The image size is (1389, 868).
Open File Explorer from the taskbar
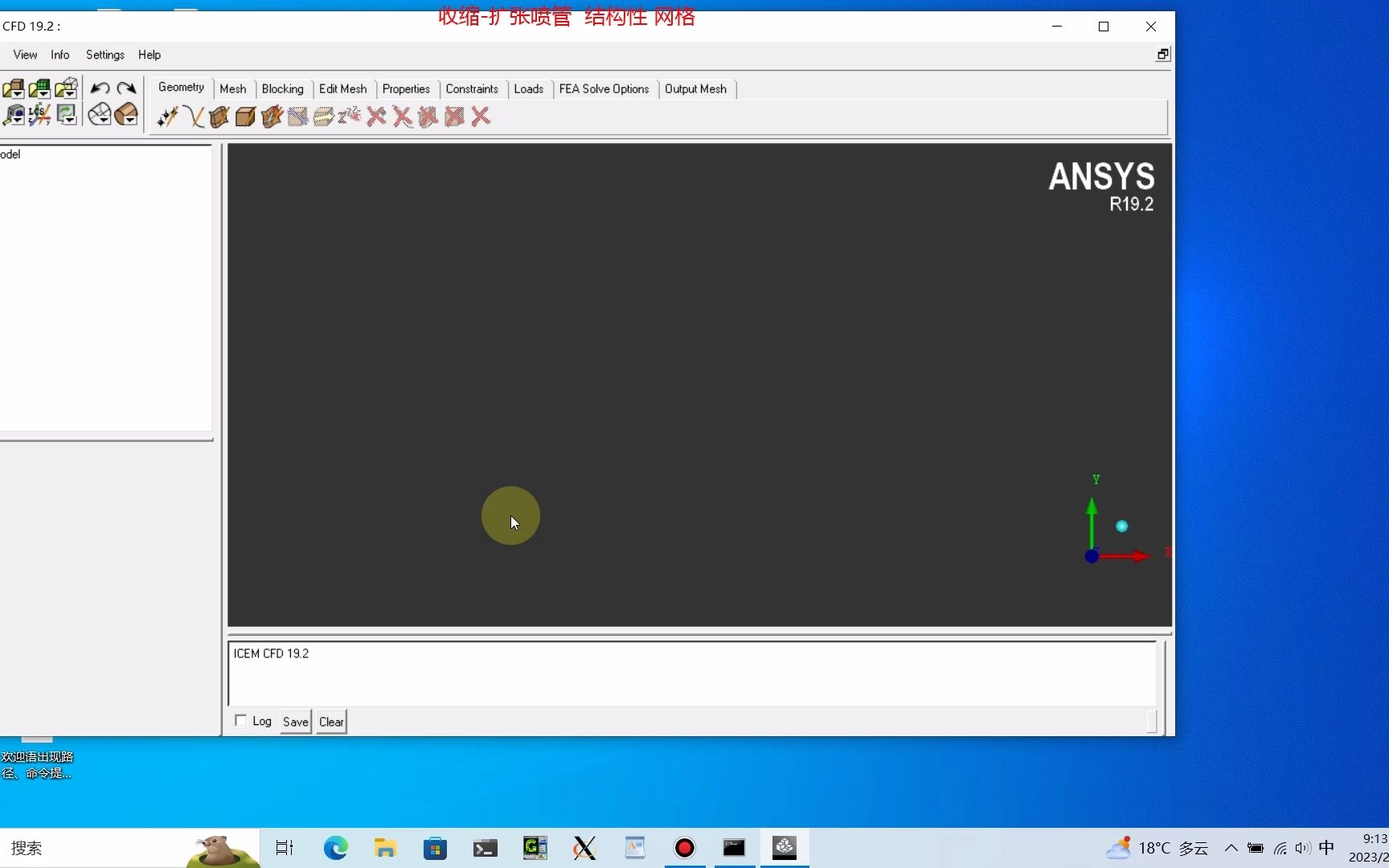[385, 848]
